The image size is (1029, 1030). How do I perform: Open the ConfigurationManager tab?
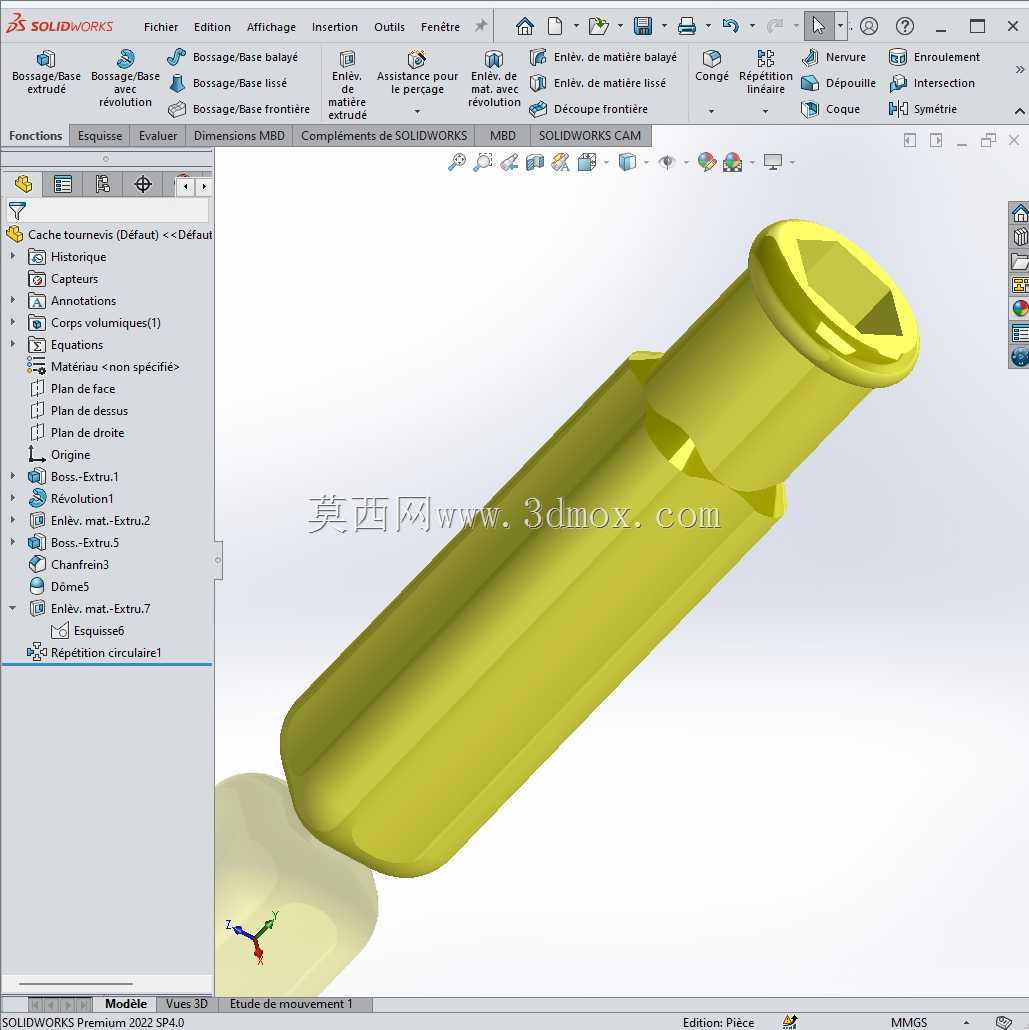tap(103, 185)
